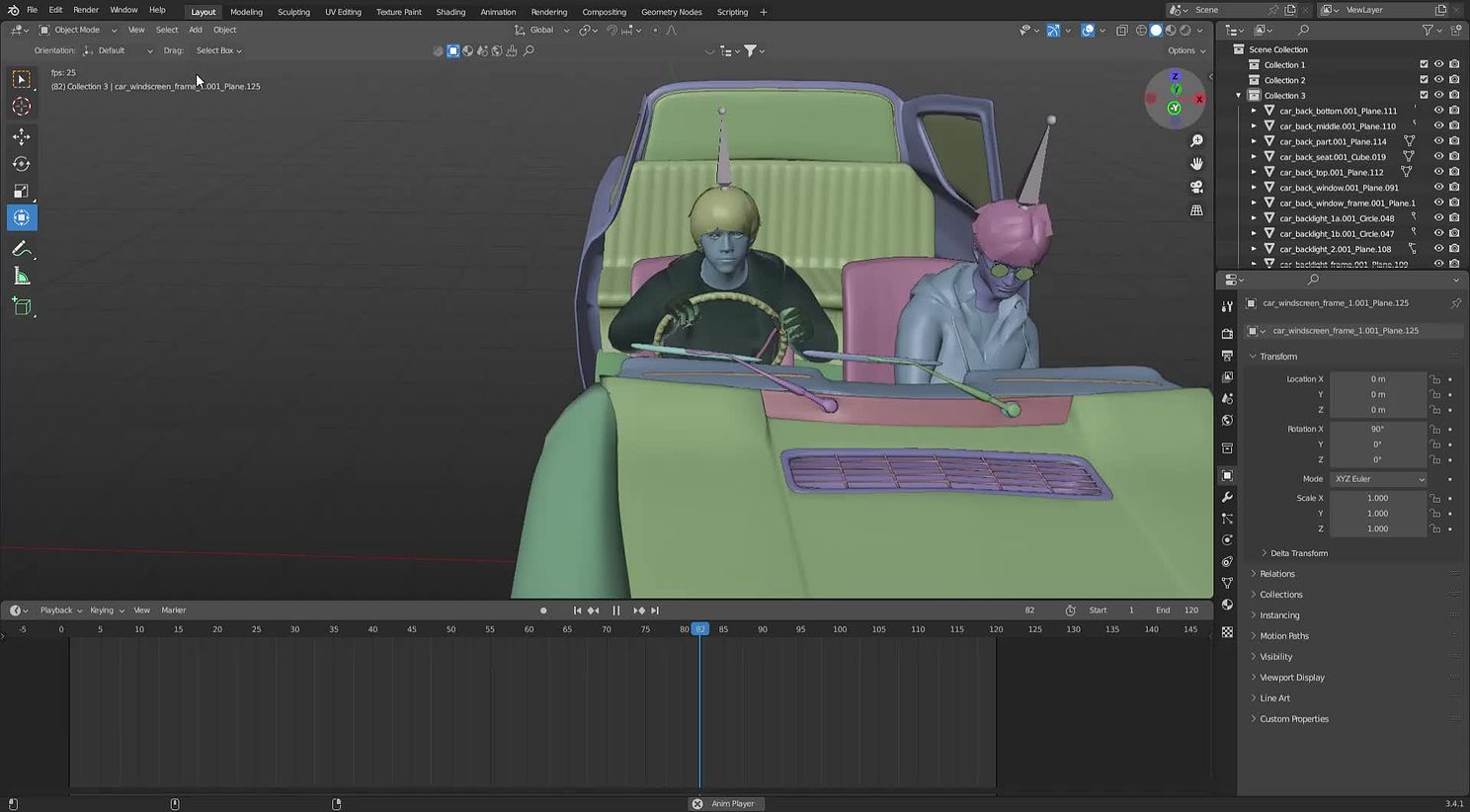1470x812 pixels.
Task: Toggle lock on Scale X
Action: [x=1435, y=498]
